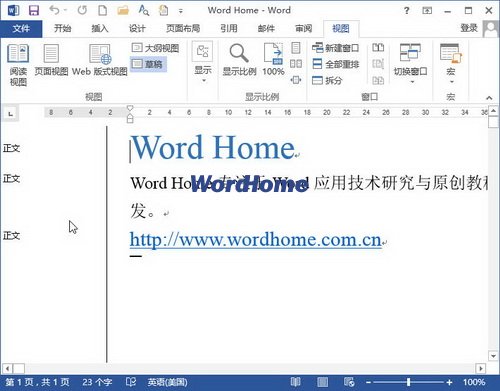This screenshot has height=391, width=500.
Task: Toggle synchronous scrolling icon
Action: pyautogui.click(x=378, y=64)
